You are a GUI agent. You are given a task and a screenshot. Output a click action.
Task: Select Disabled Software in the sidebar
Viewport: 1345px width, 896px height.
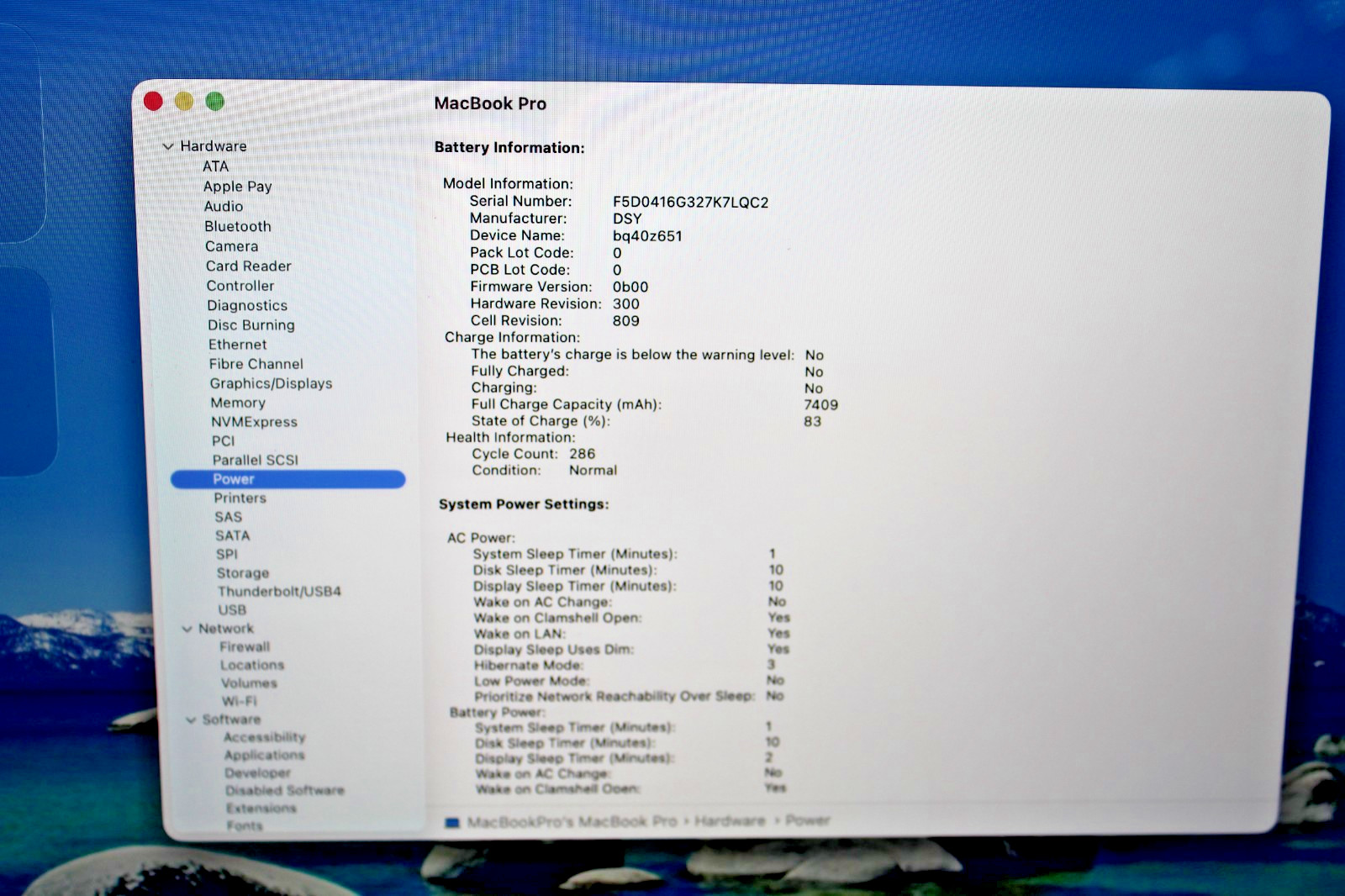point(285,790)
